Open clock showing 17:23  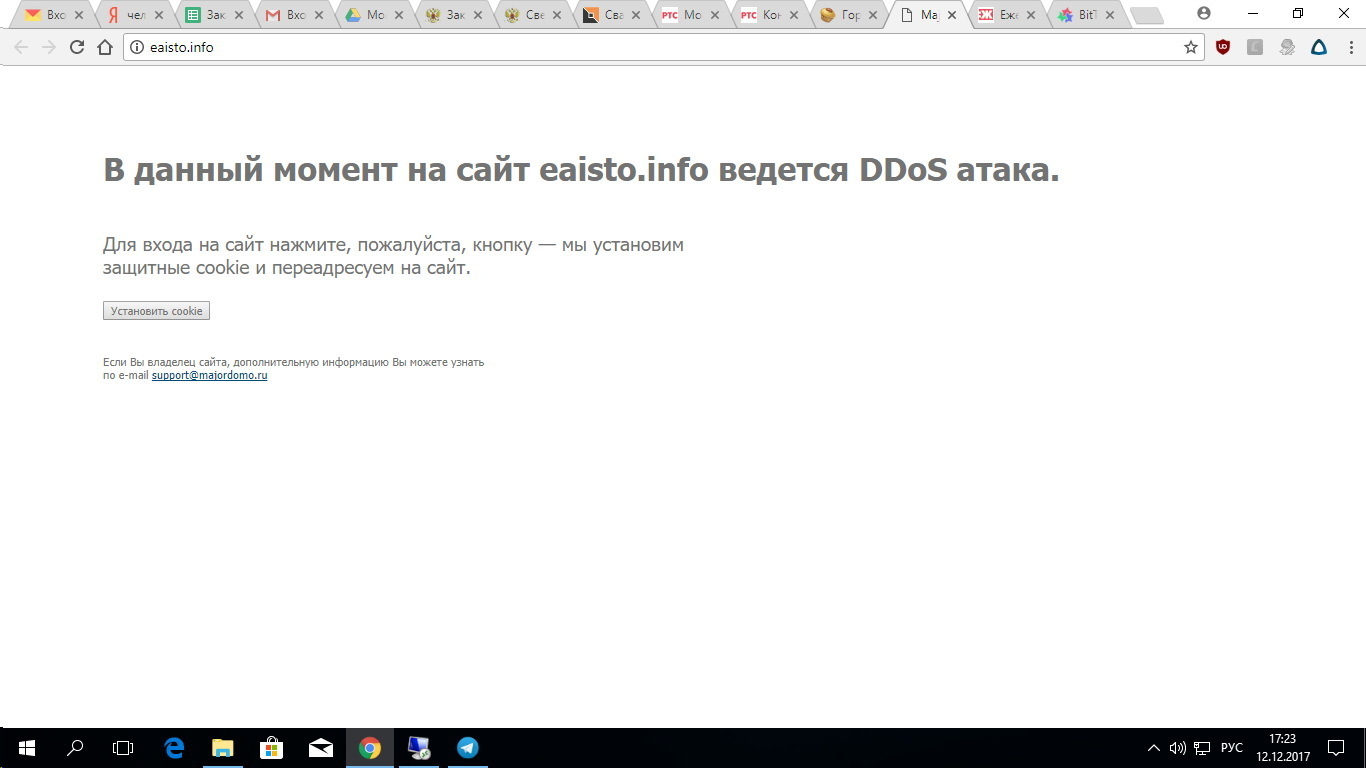tap(1282, 748)
